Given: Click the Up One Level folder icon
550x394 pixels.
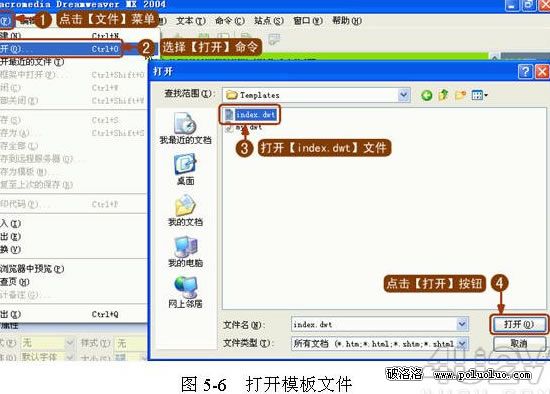Looking at the screenshot, I should (x=444, y=95).
